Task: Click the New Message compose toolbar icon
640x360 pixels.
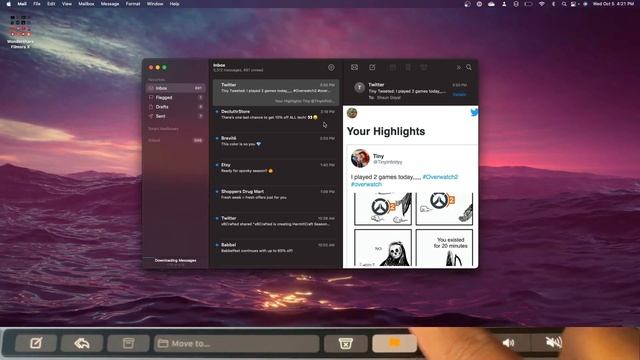Action: (372, 67)
